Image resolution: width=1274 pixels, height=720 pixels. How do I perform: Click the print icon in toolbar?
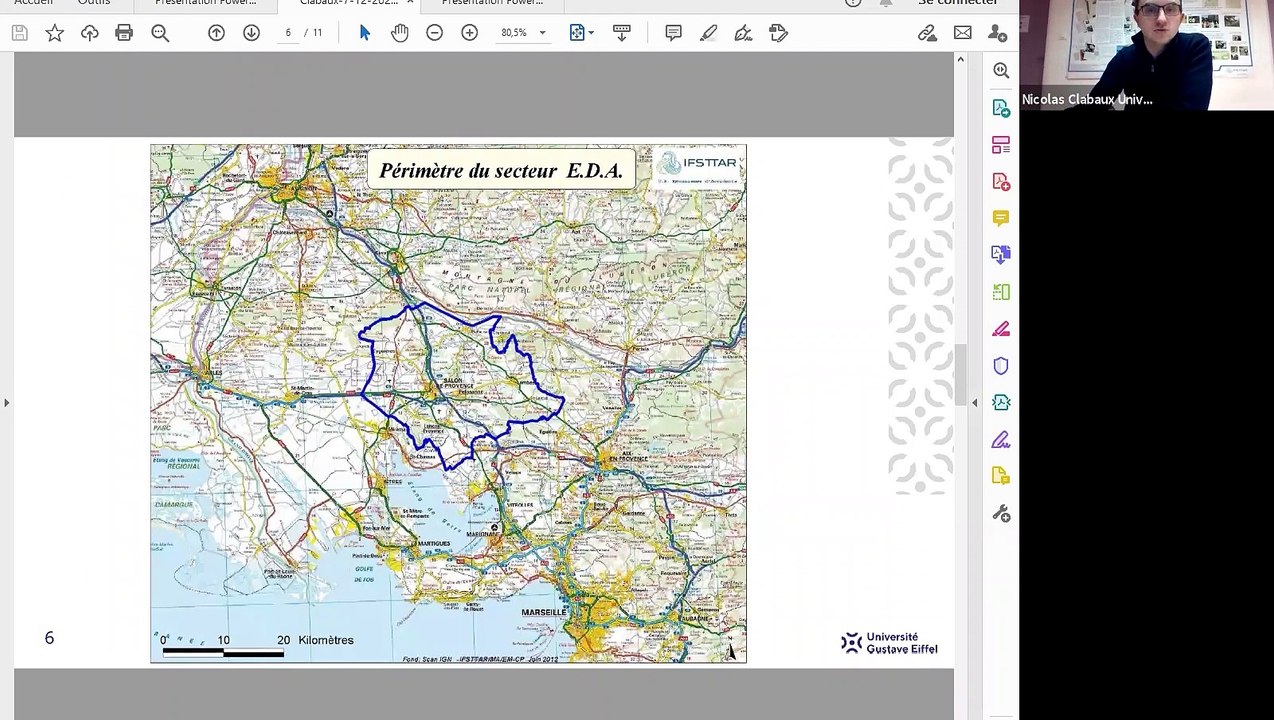pos(124,33)
